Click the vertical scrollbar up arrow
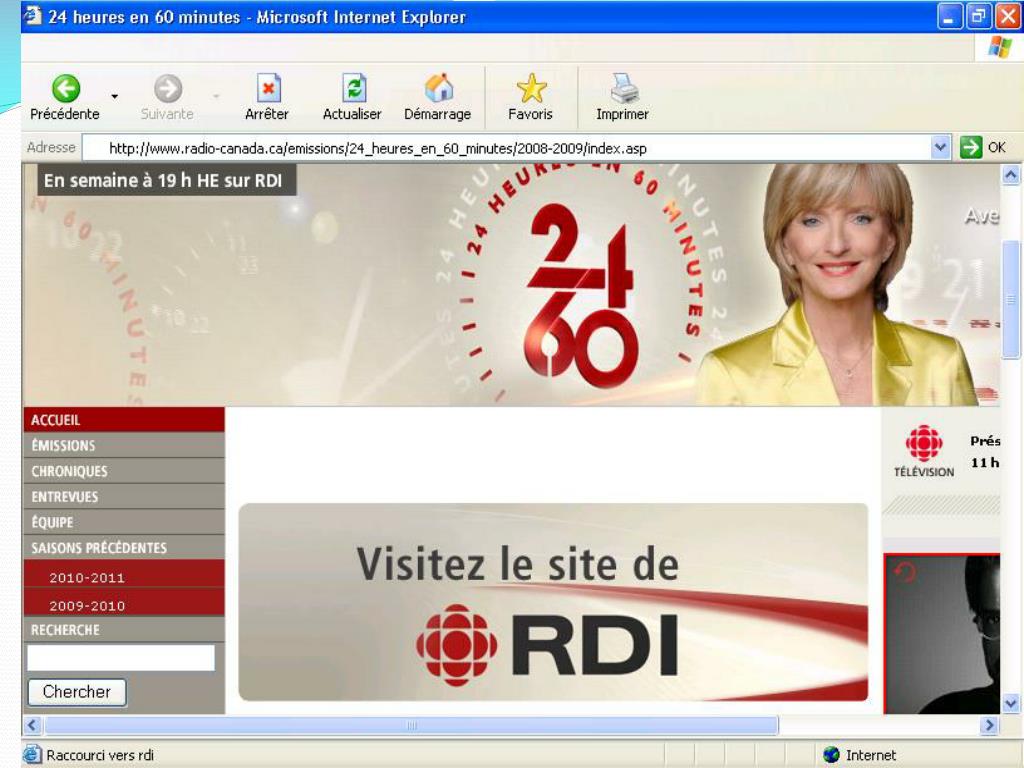 1010,175
